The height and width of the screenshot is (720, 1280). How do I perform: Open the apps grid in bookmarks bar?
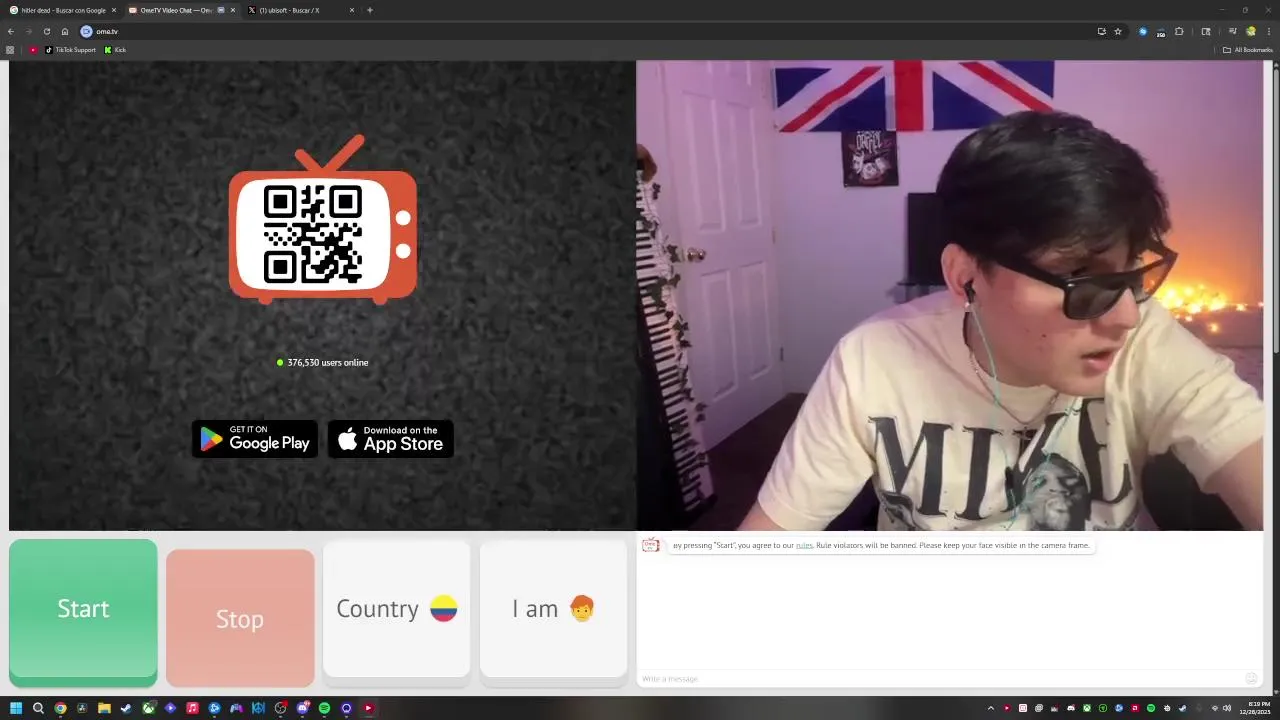[x=10, y=50]
